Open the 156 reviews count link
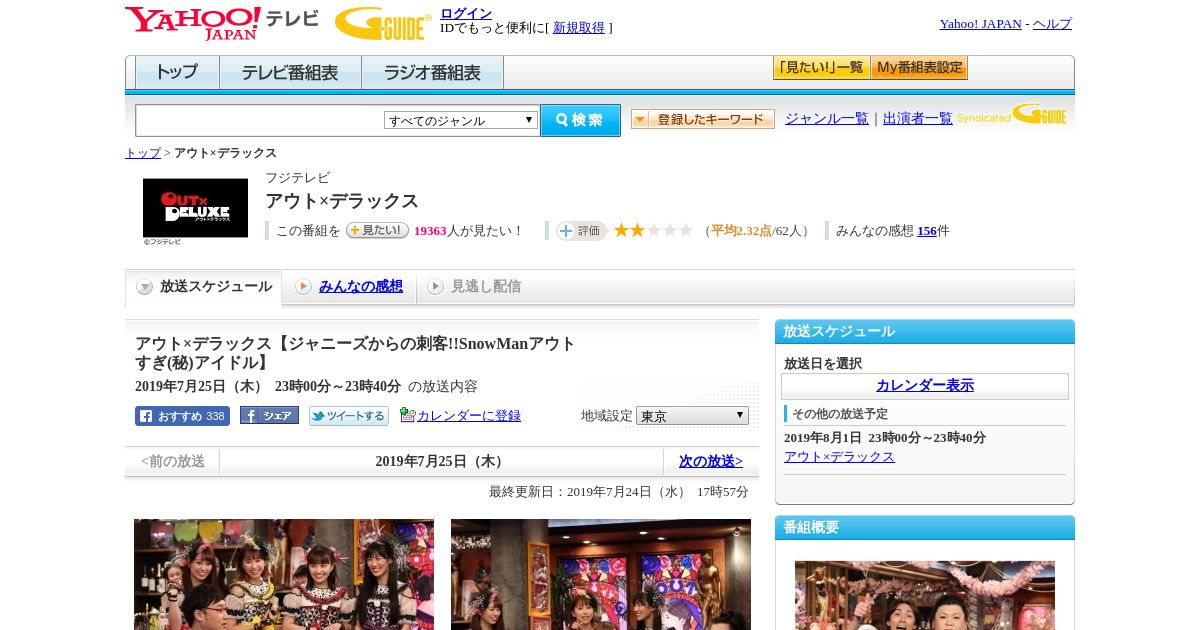This screenshot has width=1200, height=630. tap(927, 231)
